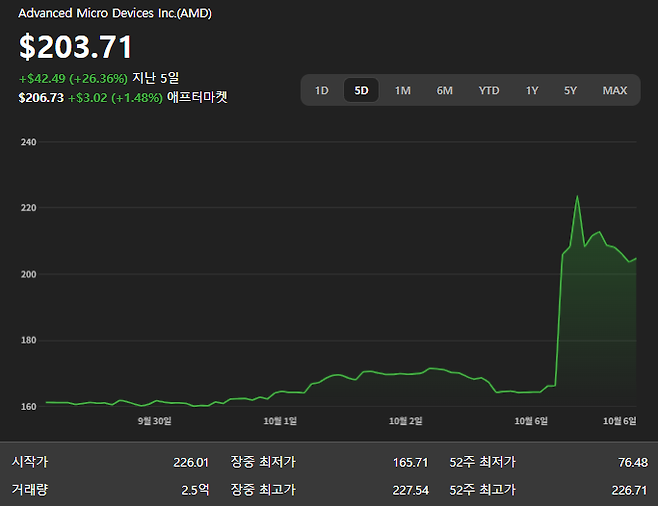
Task: Open the 5Y chart range
Action: [570, 90]
